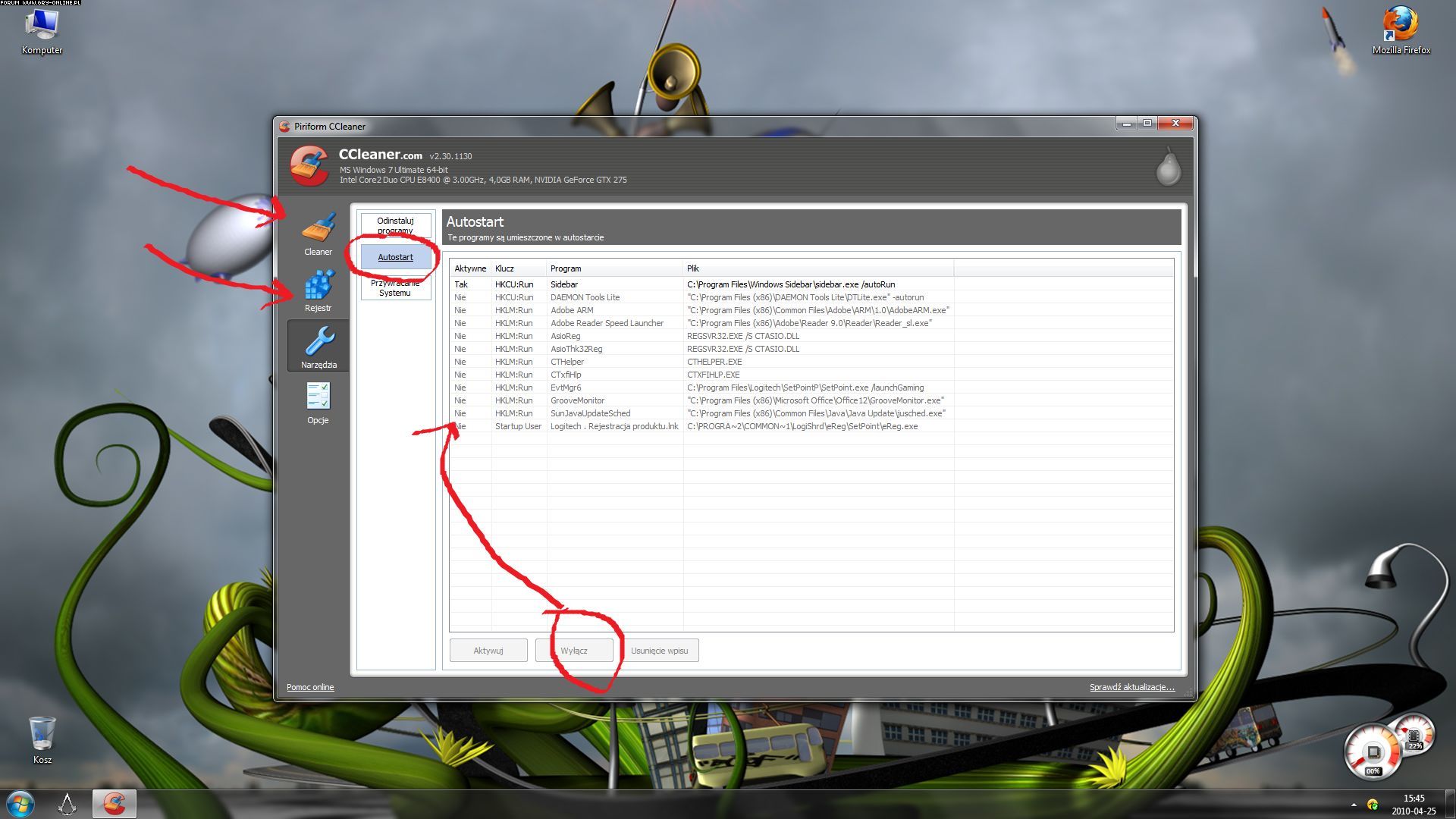Screen dimensions: 1456x819
Task: Click the Piriform pear logo
Action: pos(1168,166)
